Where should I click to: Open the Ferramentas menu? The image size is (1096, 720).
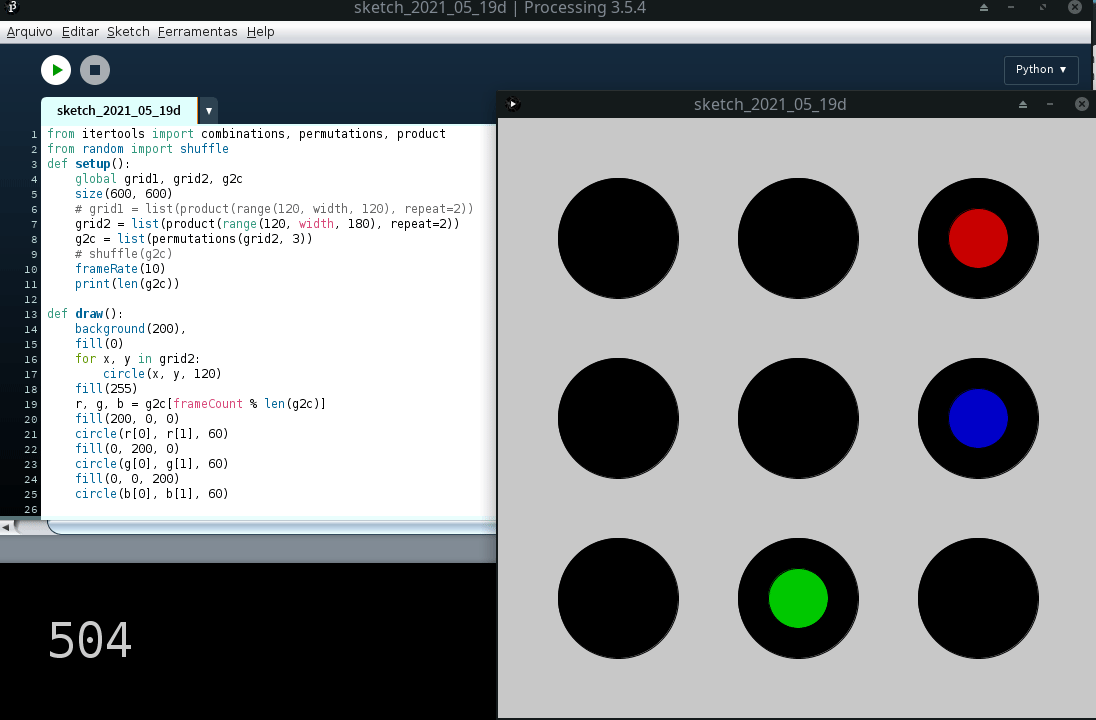pyautogui.click(x=197, y=31)
